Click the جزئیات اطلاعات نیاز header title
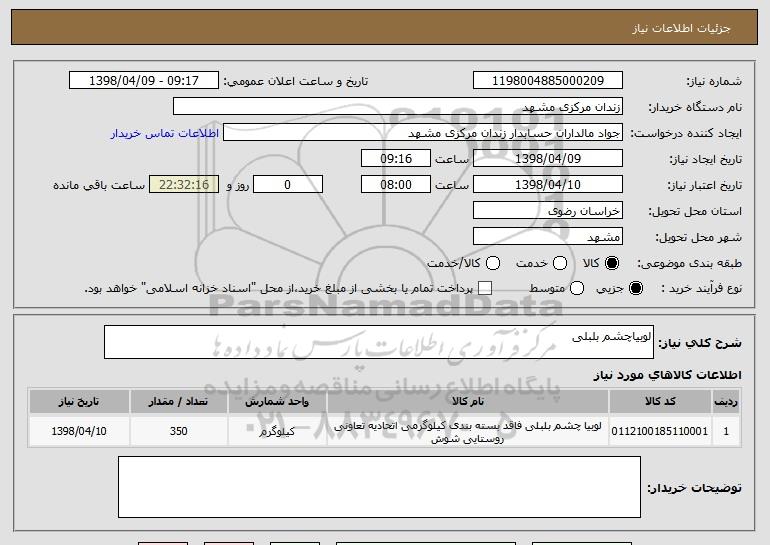 point(681,28)
